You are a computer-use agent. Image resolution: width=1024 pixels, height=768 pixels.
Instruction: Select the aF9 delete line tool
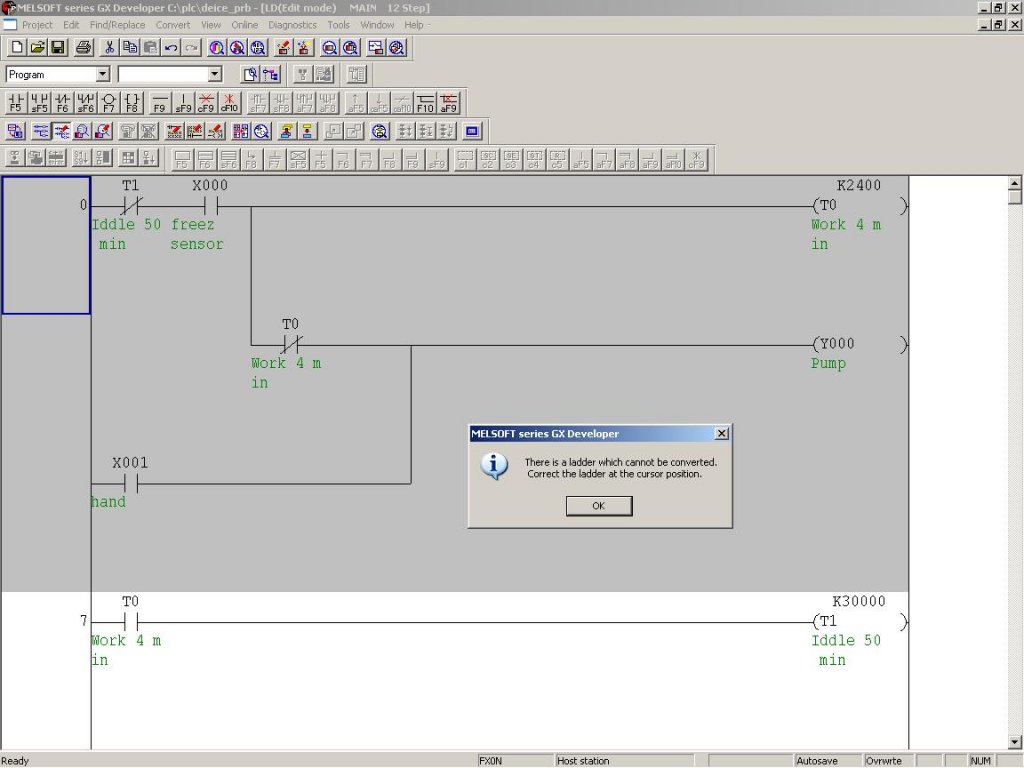[449, 103]
